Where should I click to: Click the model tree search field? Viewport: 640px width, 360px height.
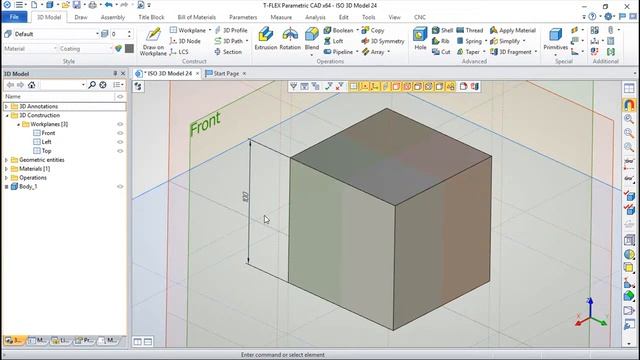point(62,85)
